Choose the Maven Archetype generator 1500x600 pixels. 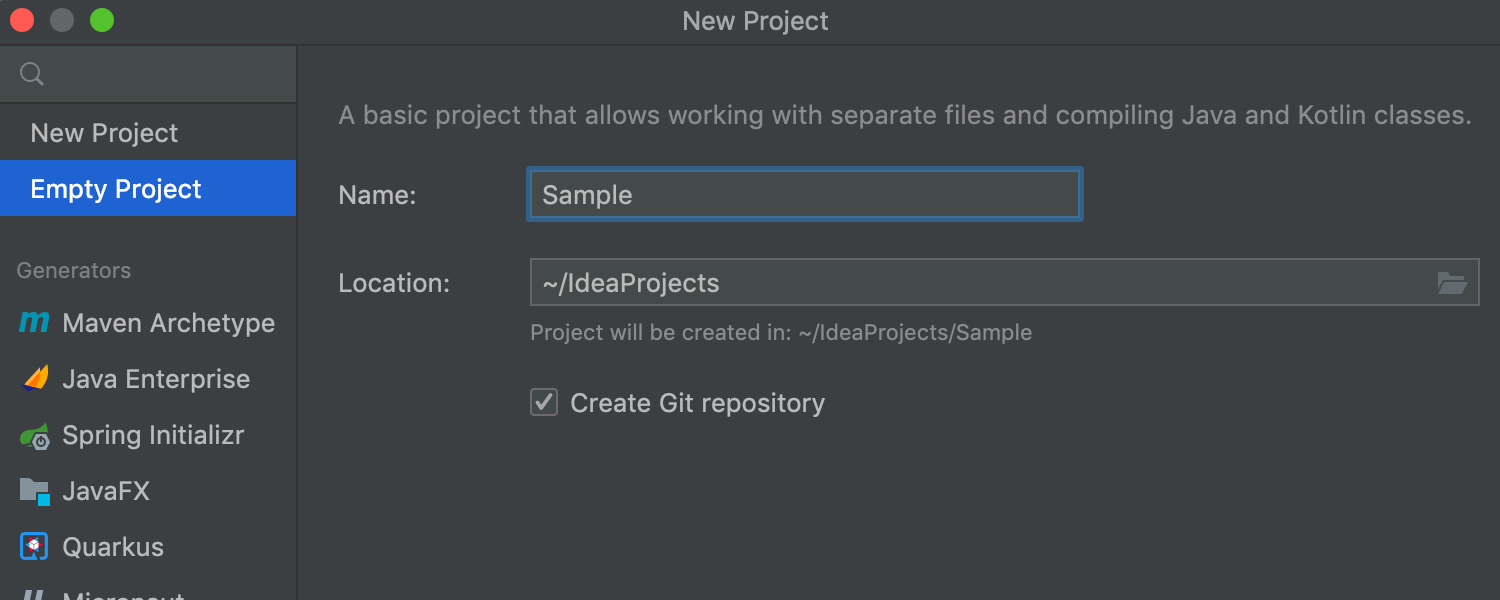tap(168, 323)
